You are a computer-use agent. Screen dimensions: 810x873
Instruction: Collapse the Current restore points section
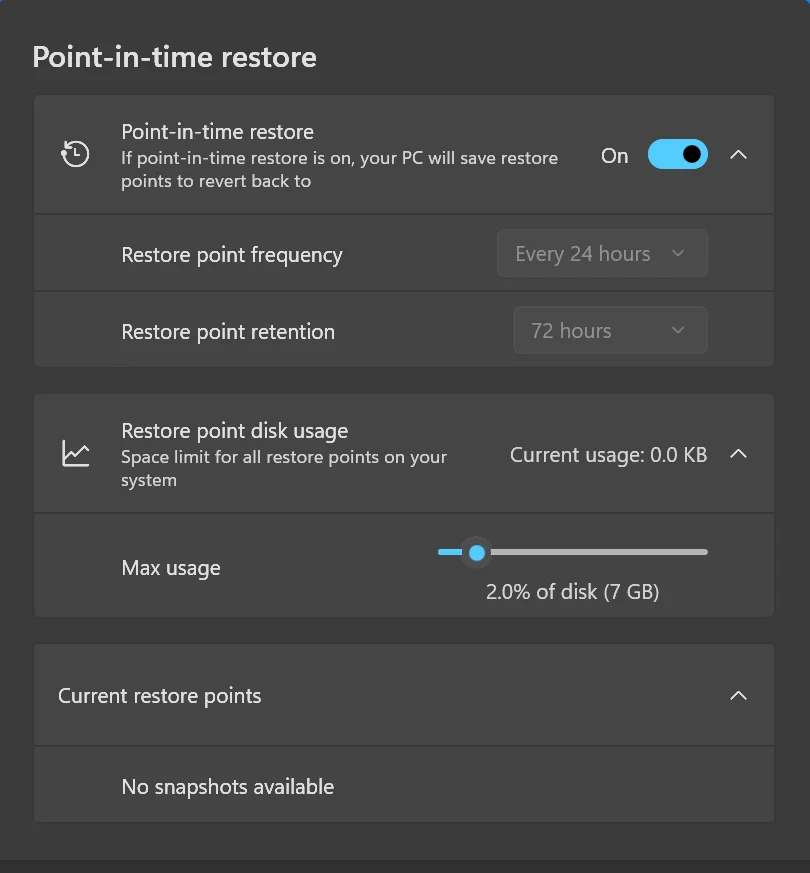(738, 695)
